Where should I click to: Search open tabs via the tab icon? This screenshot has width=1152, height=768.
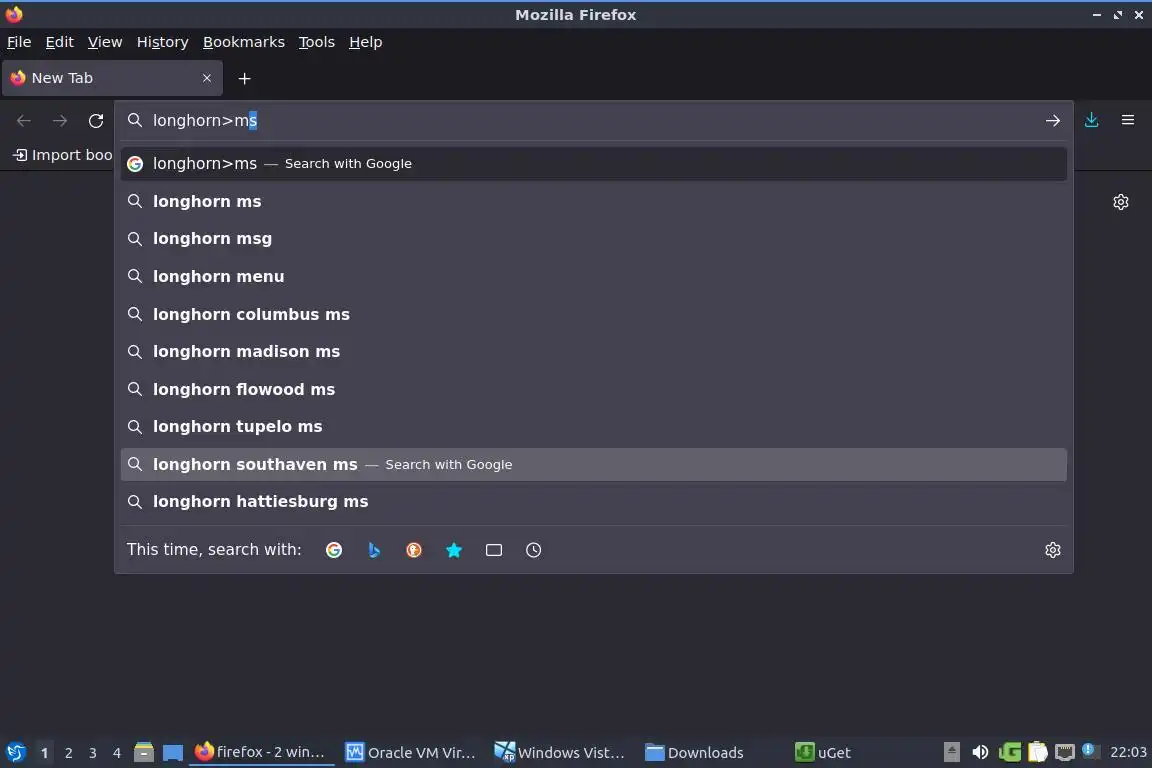coord(494,550)
